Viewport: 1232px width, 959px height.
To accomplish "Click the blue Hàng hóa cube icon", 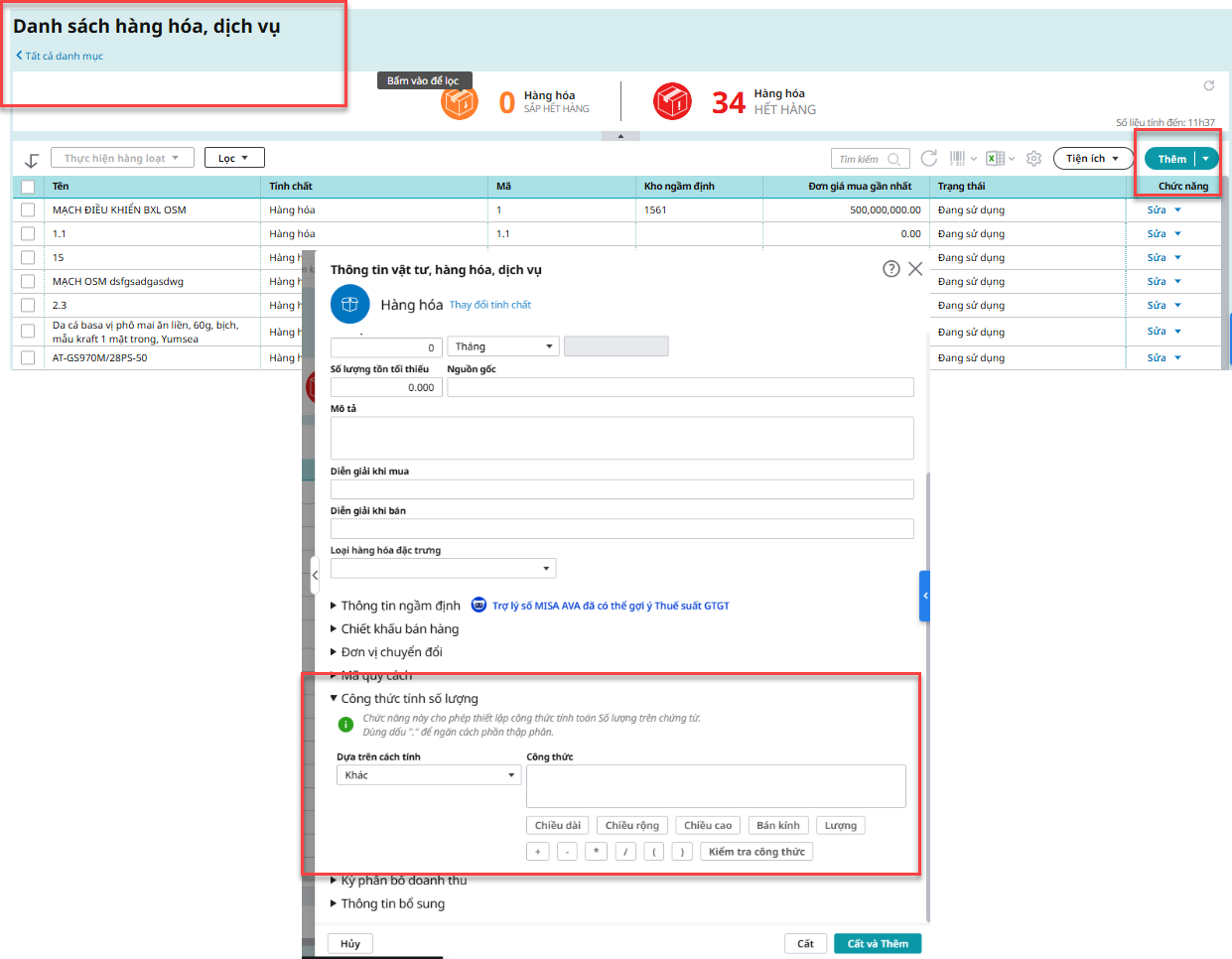I will (x=349, y=305).
